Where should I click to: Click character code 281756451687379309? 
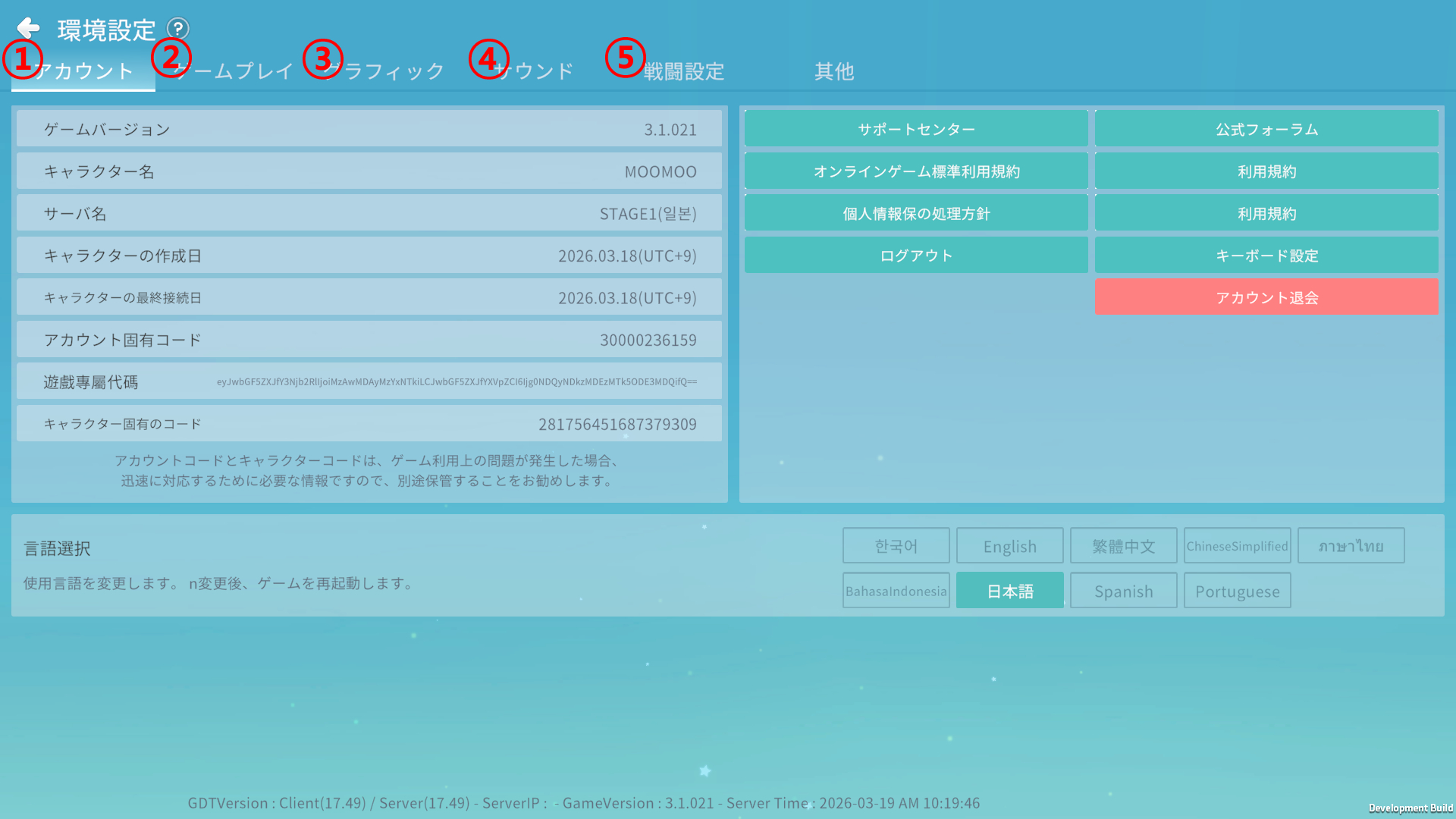click(617, 425)
